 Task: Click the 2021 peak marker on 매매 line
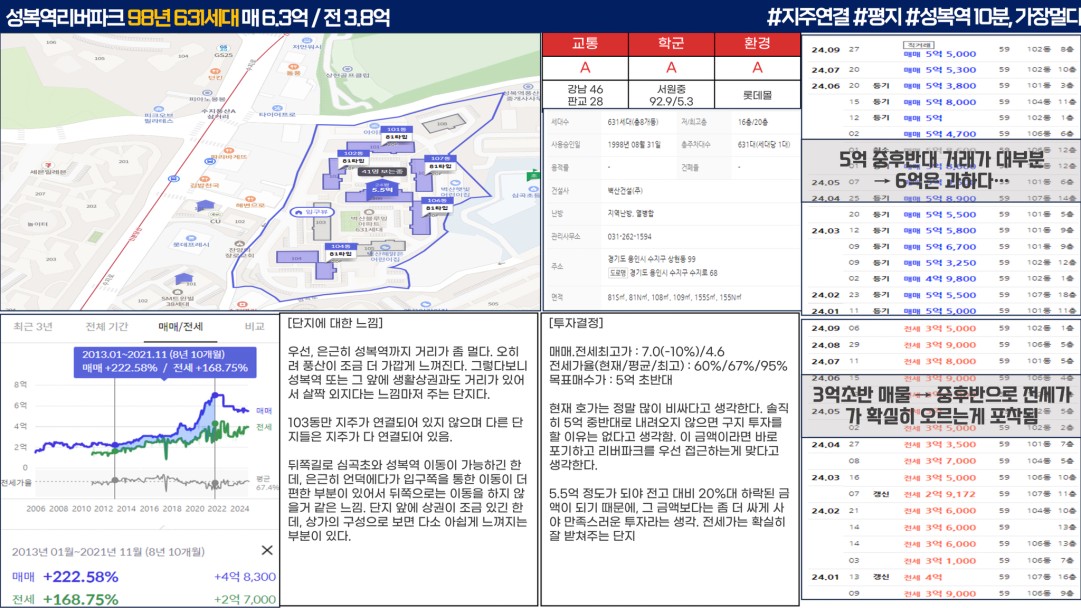point(215,395)
